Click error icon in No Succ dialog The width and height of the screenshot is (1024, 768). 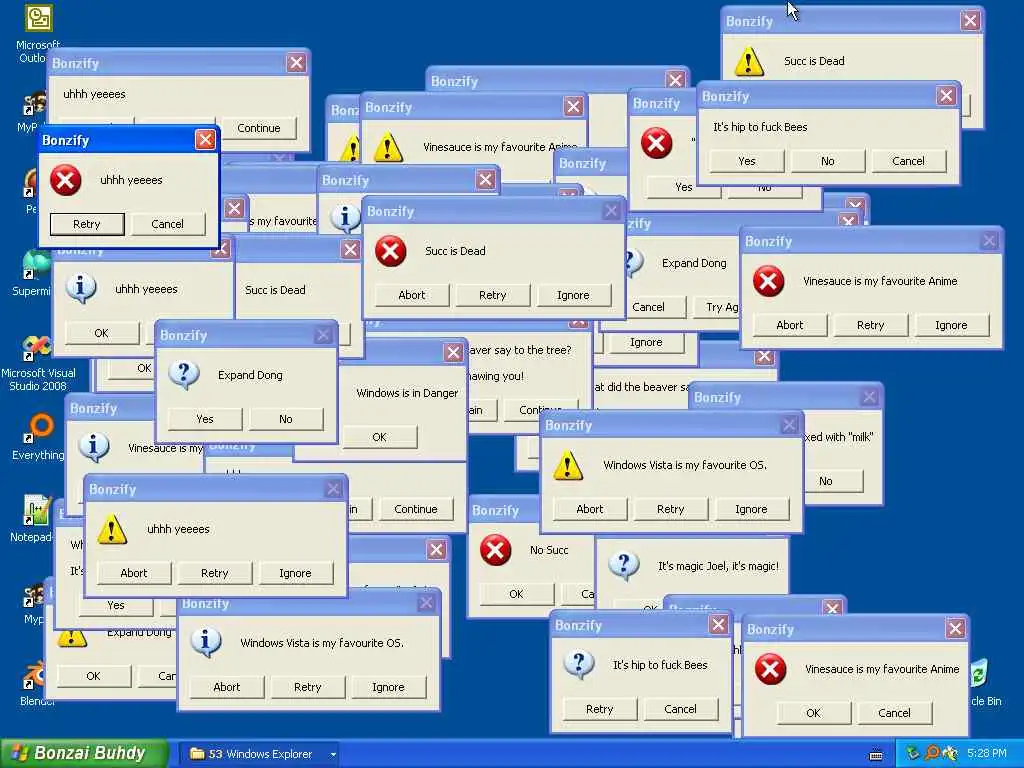coord(496,550)
